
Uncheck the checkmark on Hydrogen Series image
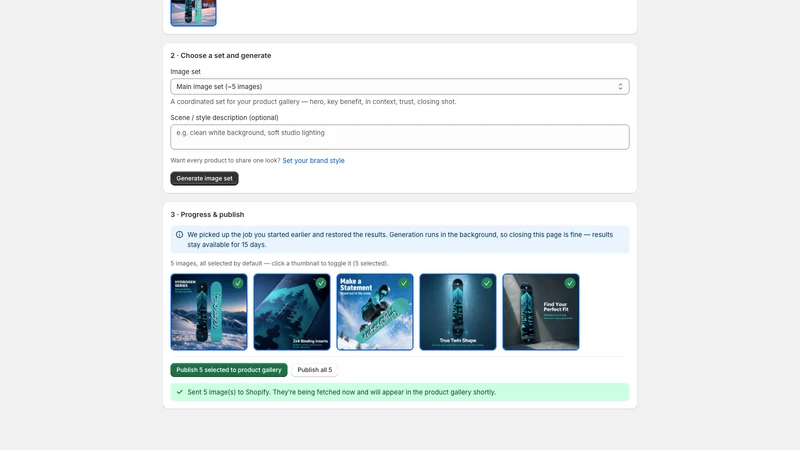point(238,283)
